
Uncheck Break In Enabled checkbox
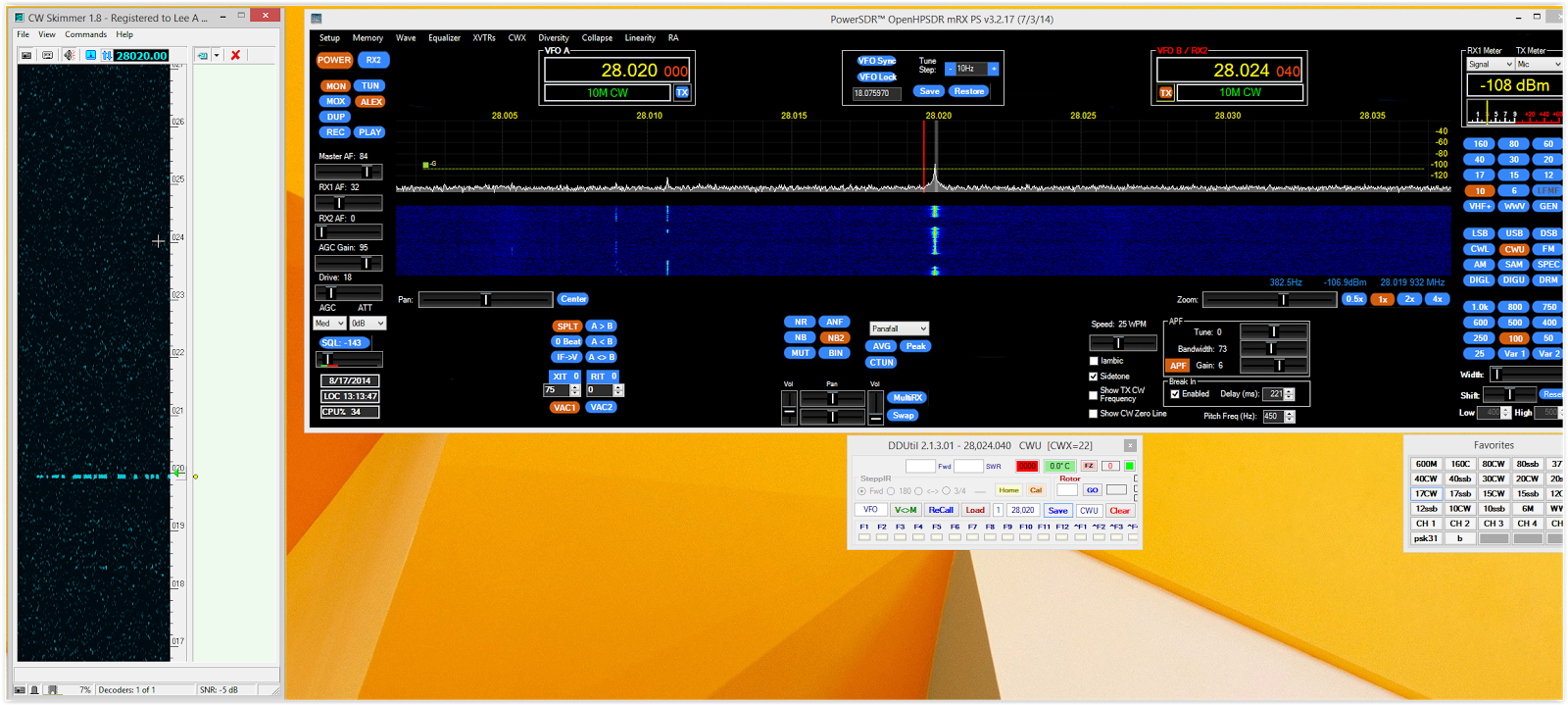coord(1175,394)
